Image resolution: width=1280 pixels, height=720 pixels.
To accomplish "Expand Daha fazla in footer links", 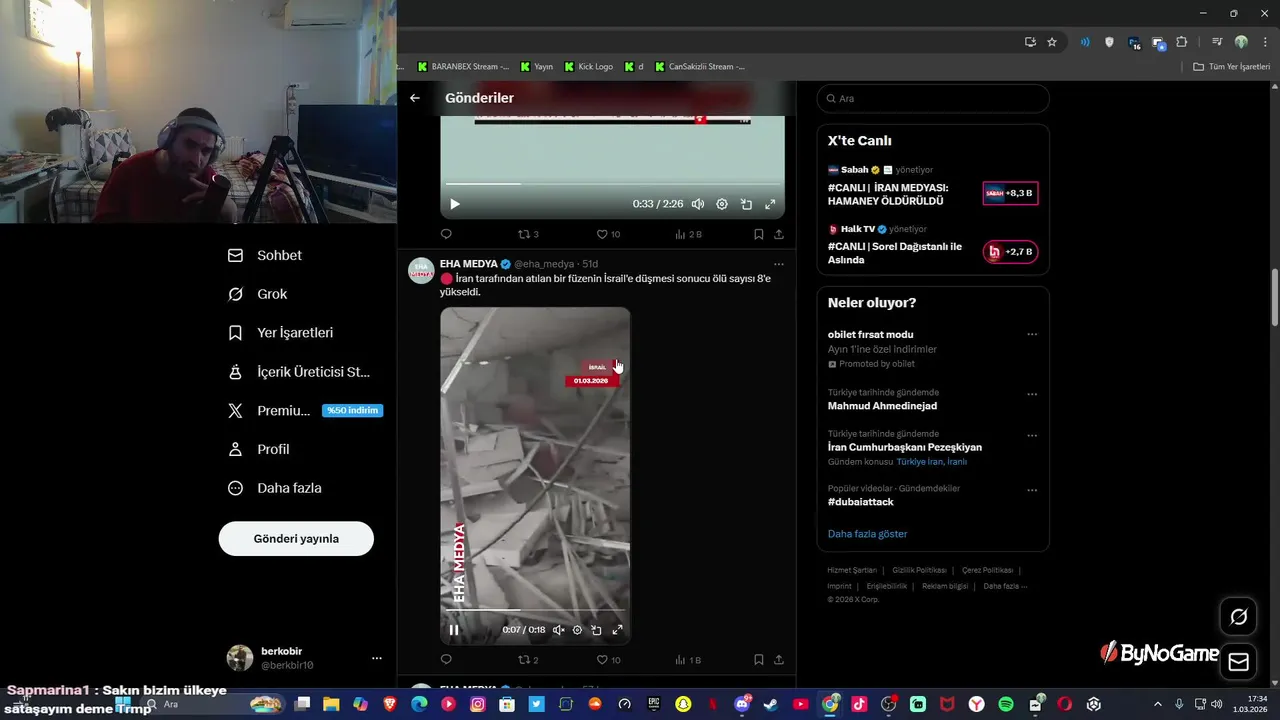I will 1005,586.
